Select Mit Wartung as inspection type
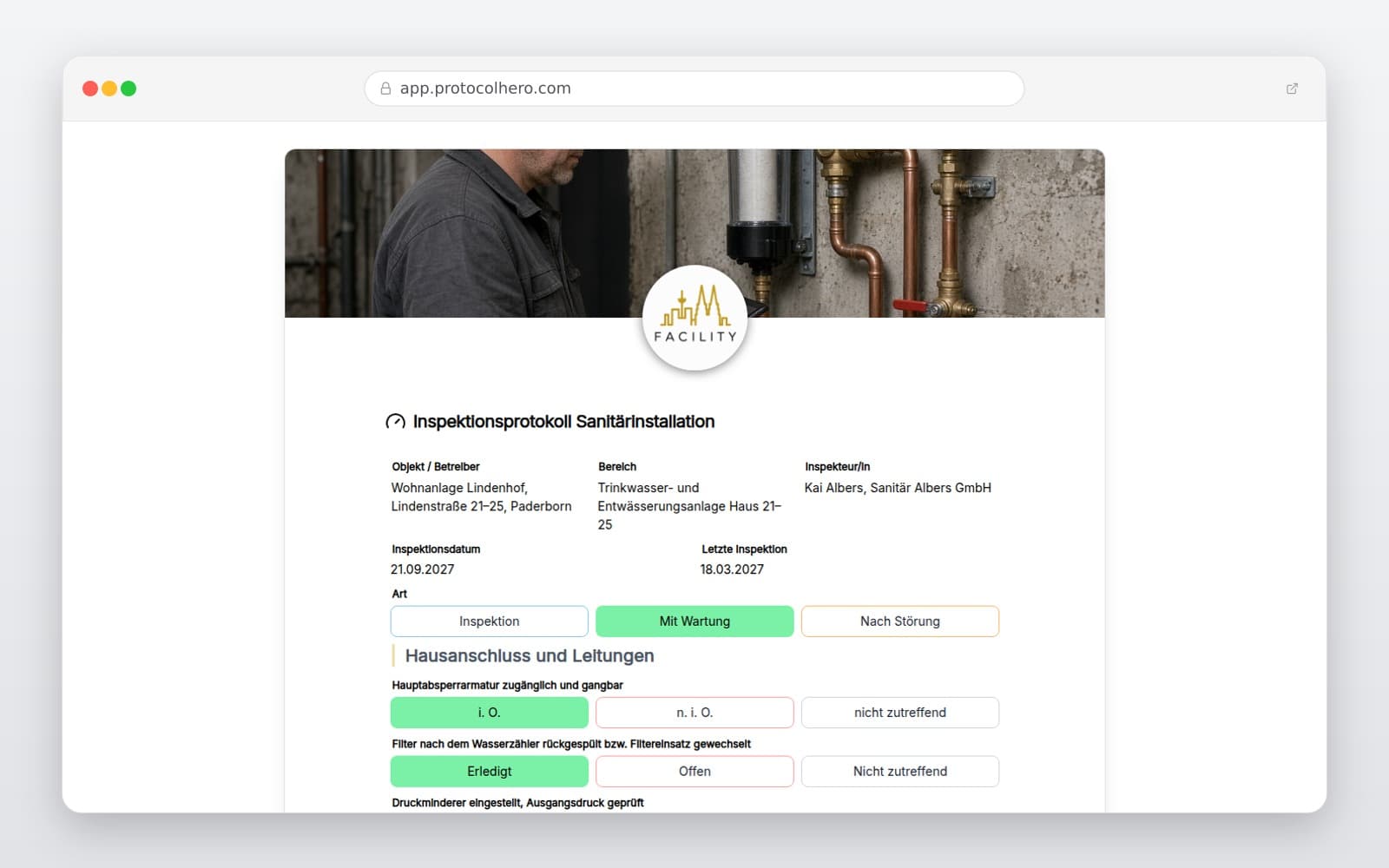 pyautogui.click(x=694, y=621)
